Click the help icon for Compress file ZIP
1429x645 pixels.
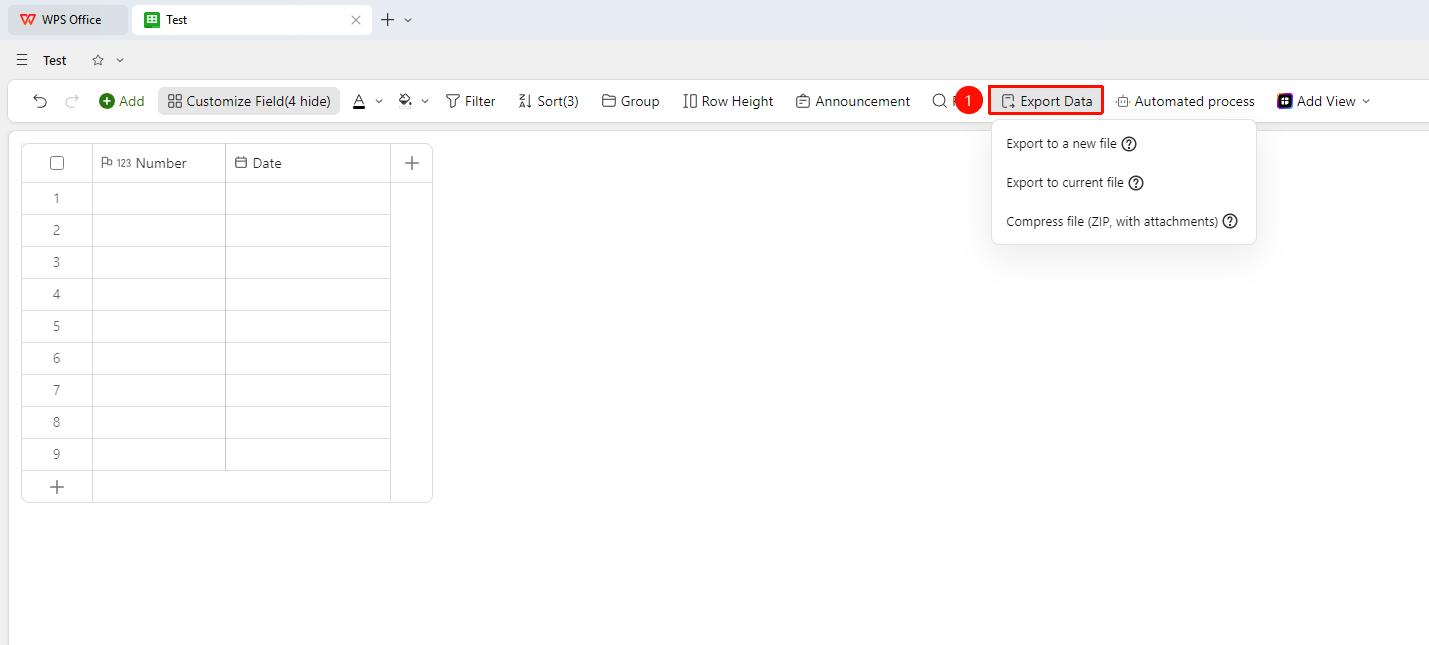tap(1230, 222)
